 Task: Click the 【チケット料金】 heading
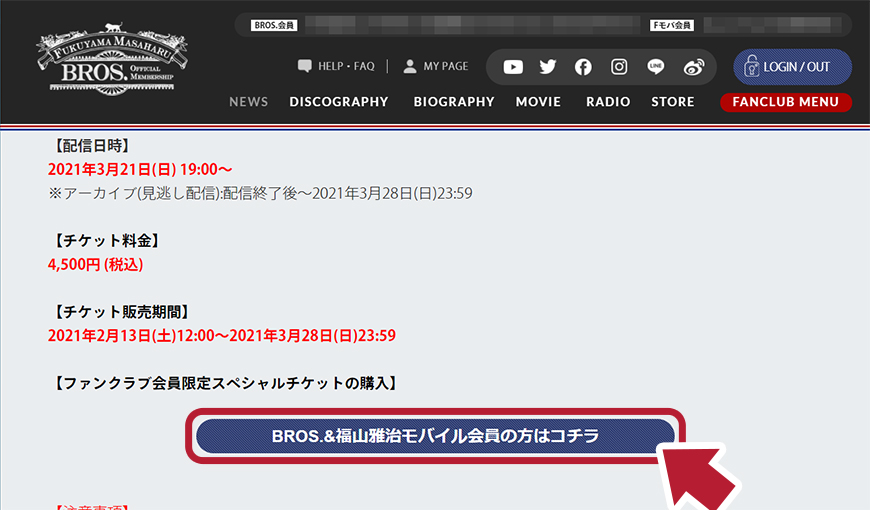pyautogui.click(x=107, y=241)
